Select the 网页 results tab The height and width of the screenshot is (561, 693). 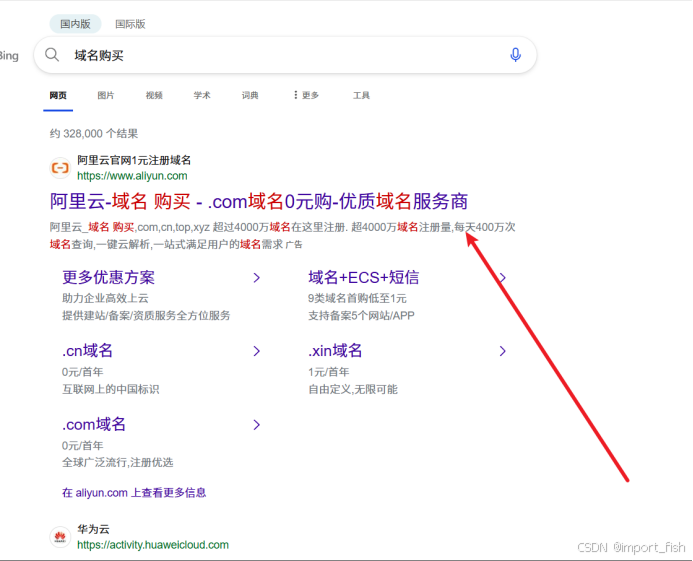(x=58, y=95)
